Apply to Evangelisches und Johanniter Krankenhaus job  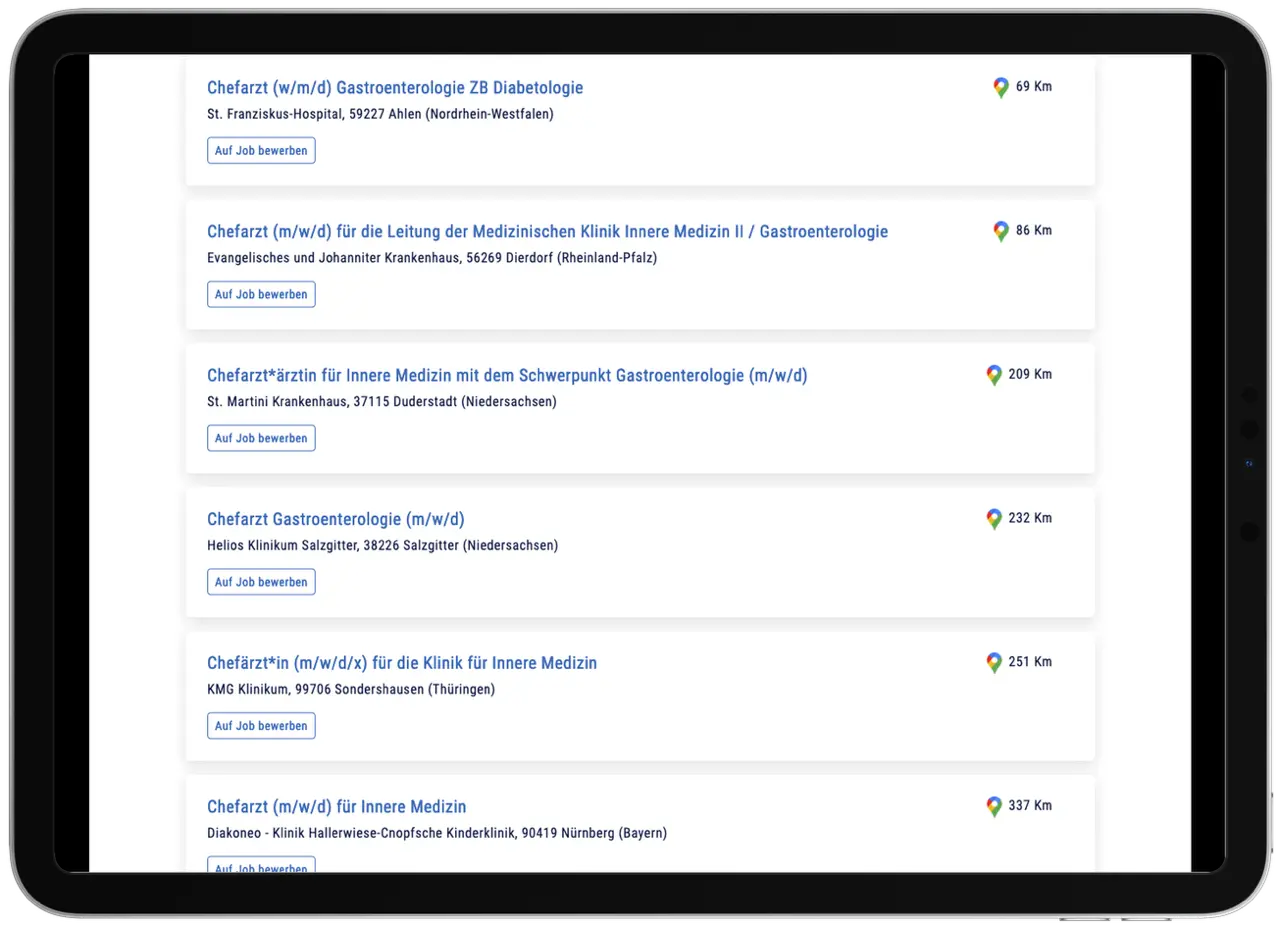pos(261,295)
